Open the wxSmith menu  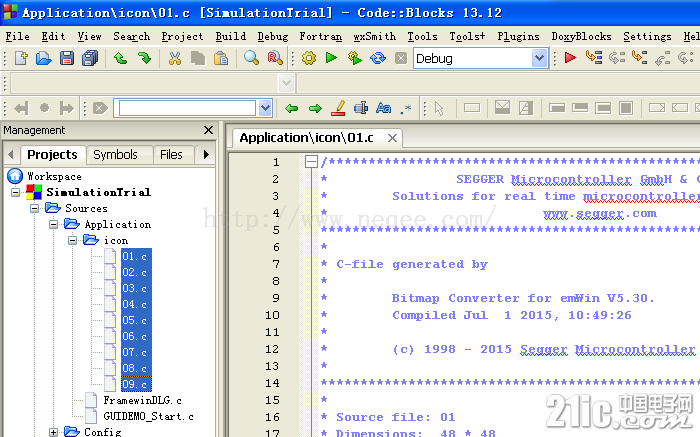(375, 36)
